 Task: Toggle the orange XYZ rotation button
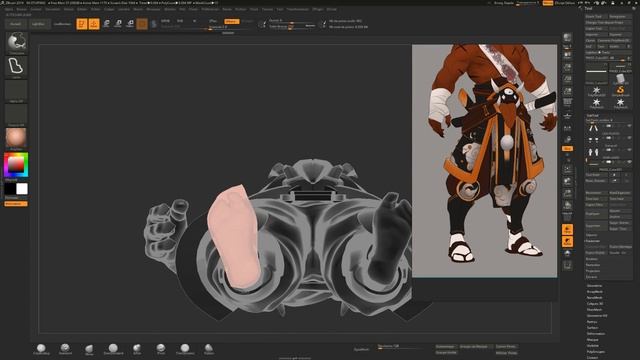(x=567, y=149)
